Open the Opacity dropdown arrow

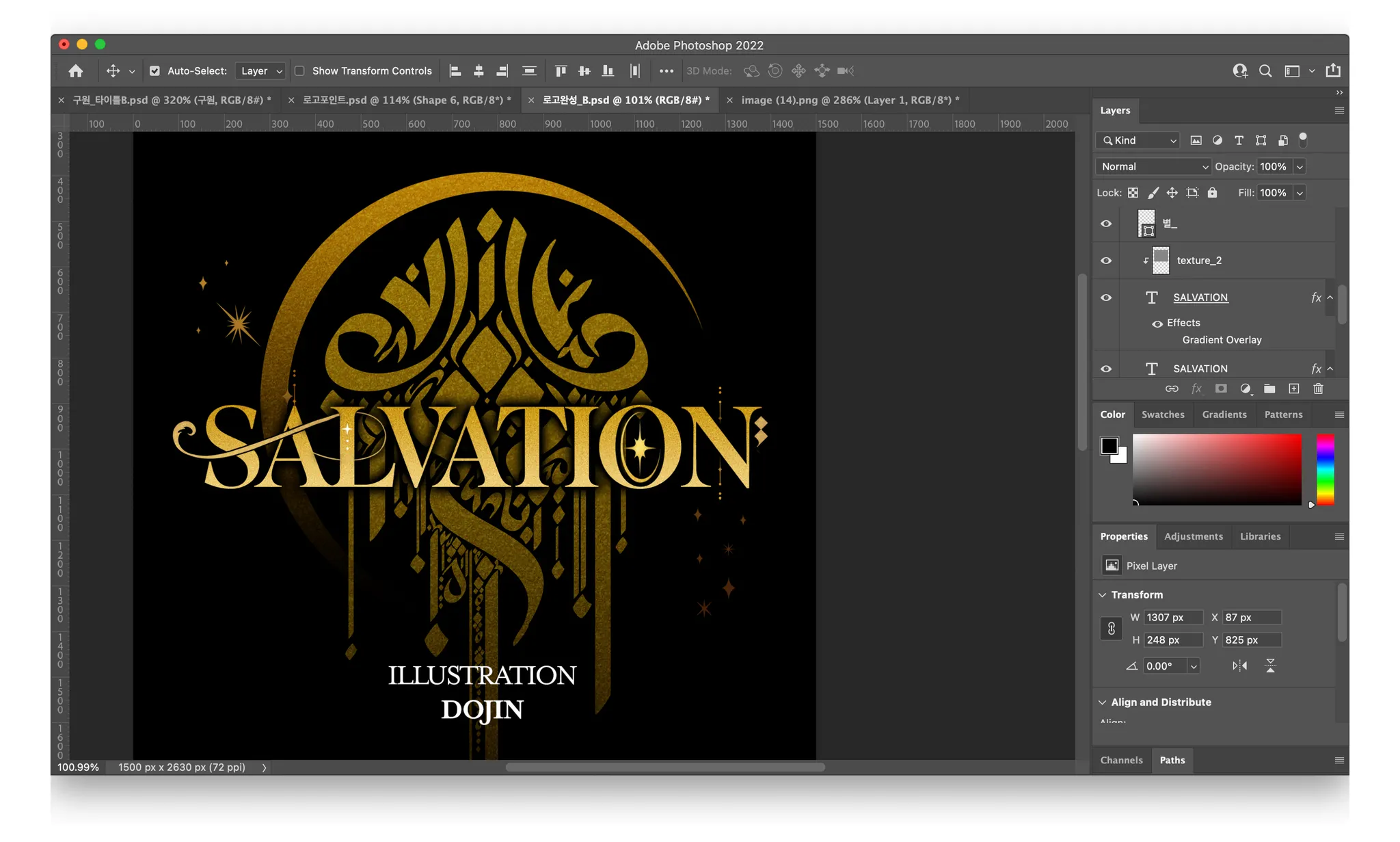point(1300,167)
